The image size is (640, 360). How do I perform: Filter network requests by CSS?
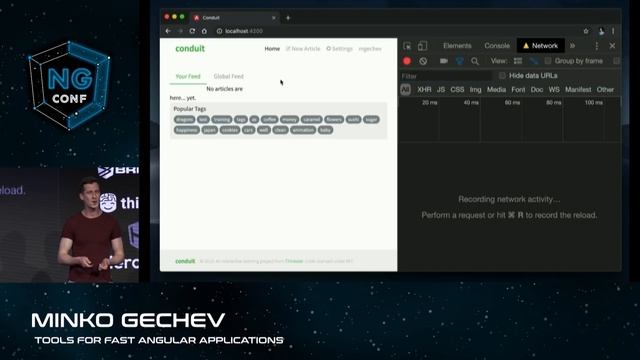point(457,89)
